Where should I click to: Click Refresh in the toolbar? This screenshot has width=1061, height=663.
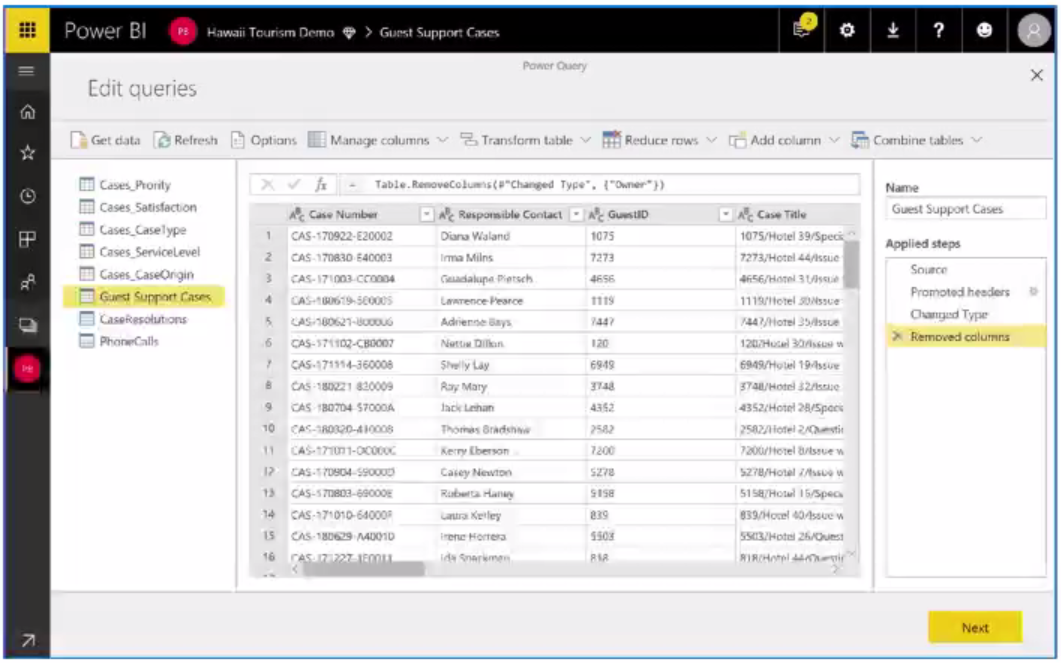pos(186,140)
